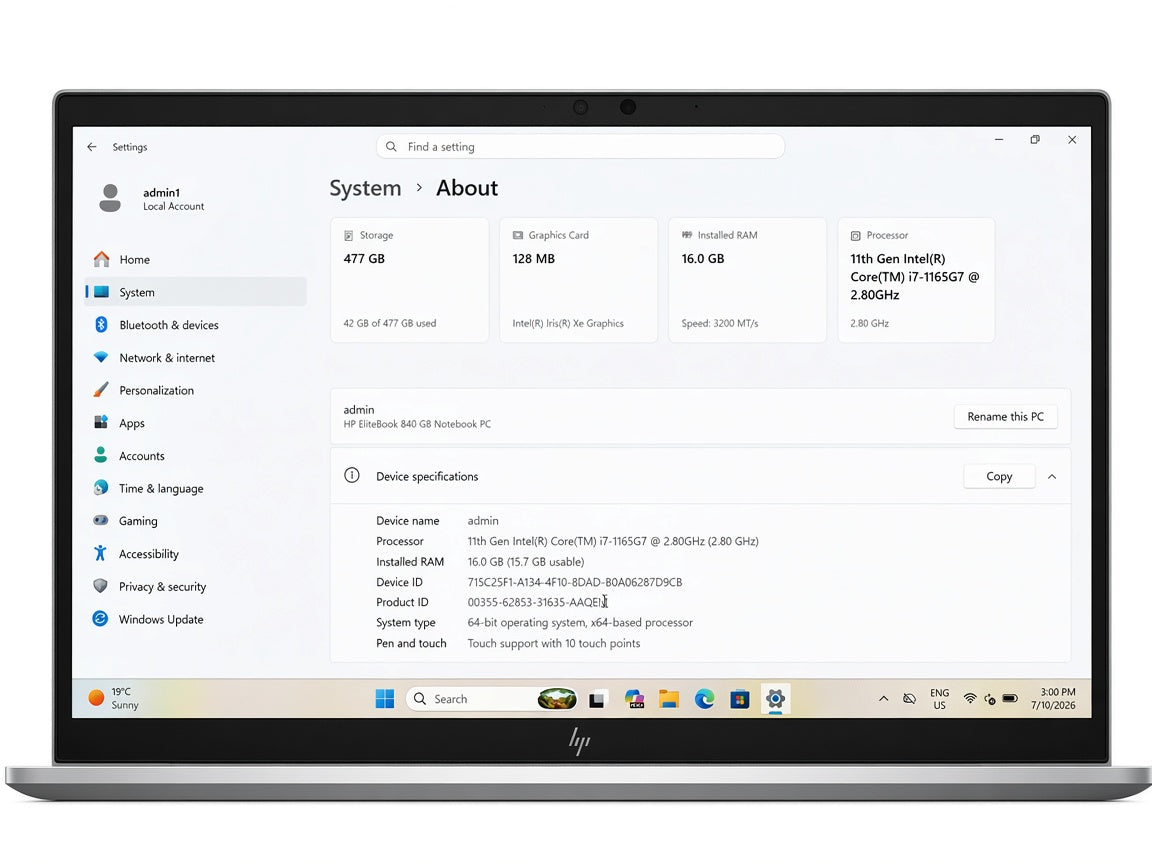Open the Windows Start menu

click(385, 699)
